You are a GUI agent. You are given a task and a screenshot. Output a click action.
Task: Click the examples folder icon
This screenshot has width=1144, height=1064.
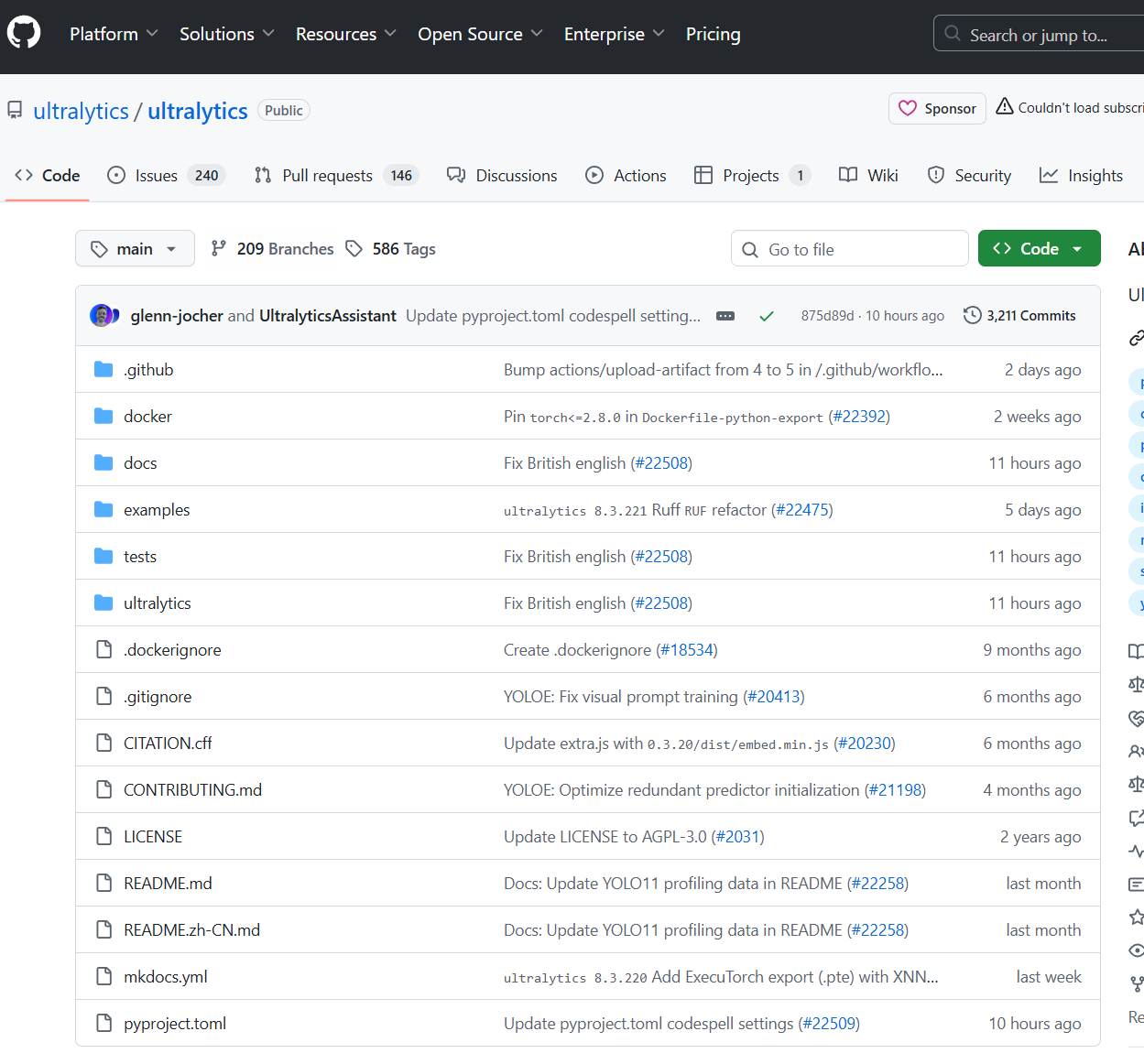coord(104,509)
